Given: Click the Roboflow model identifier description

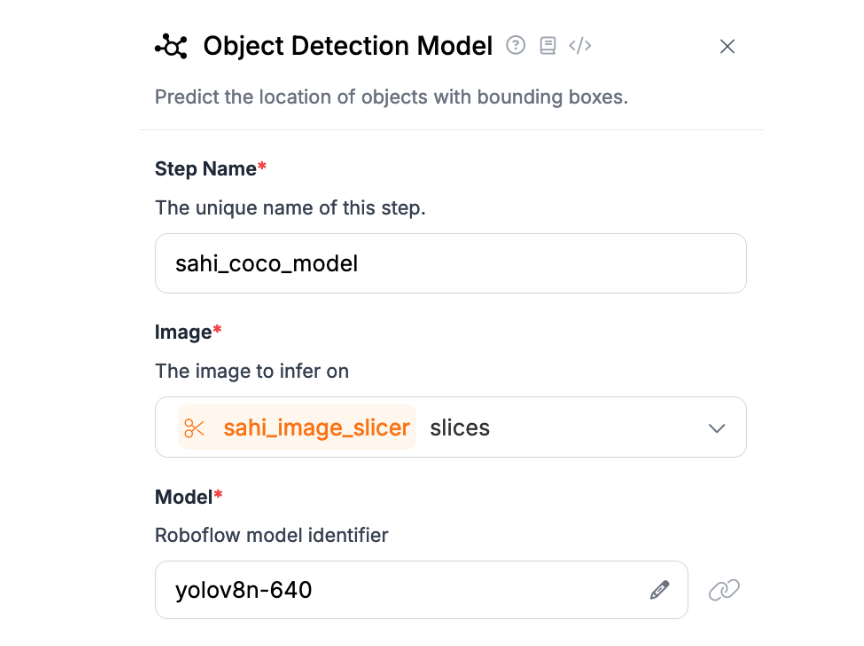Looking at the screenshot, I should (271, 535).
